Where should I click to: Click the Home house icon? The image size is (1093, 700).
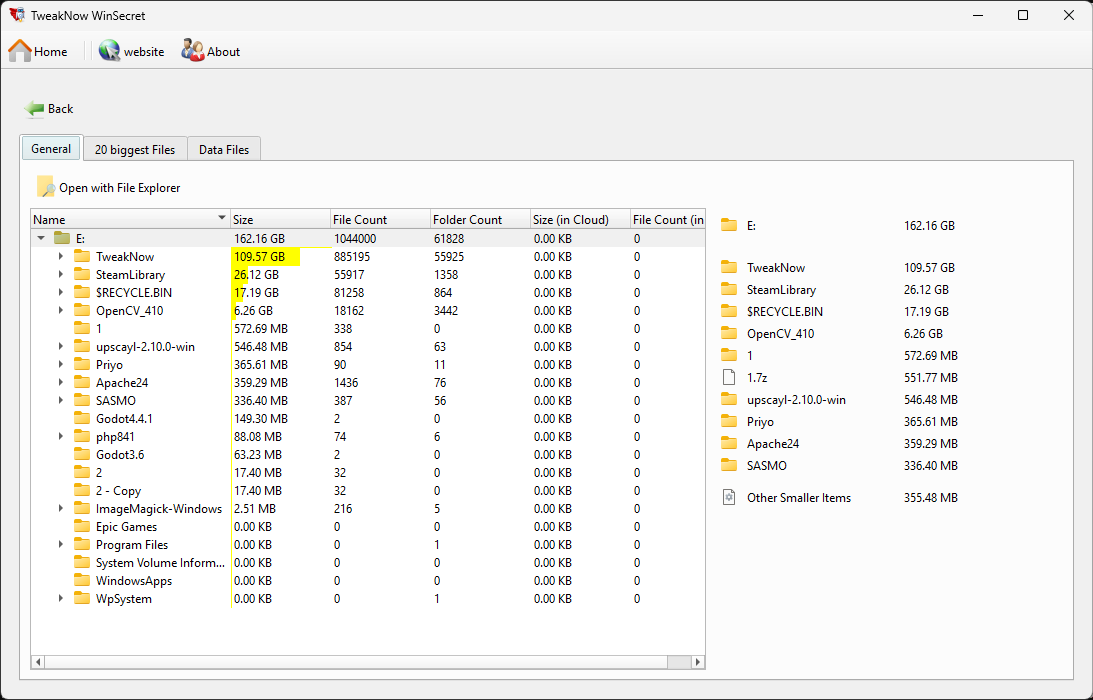20,51
